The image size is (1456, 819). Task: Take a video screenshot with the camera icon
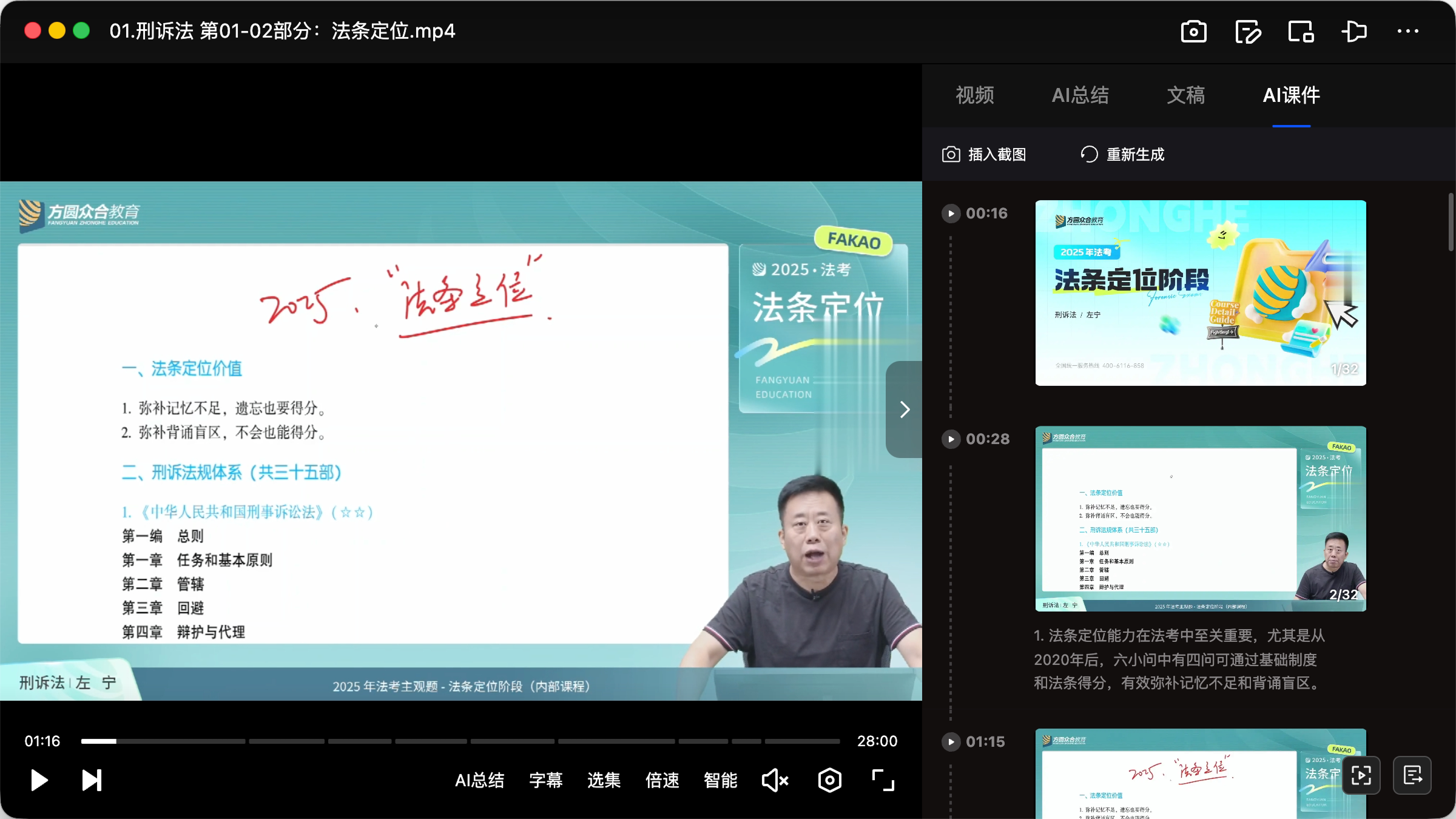coord(1193,32)
